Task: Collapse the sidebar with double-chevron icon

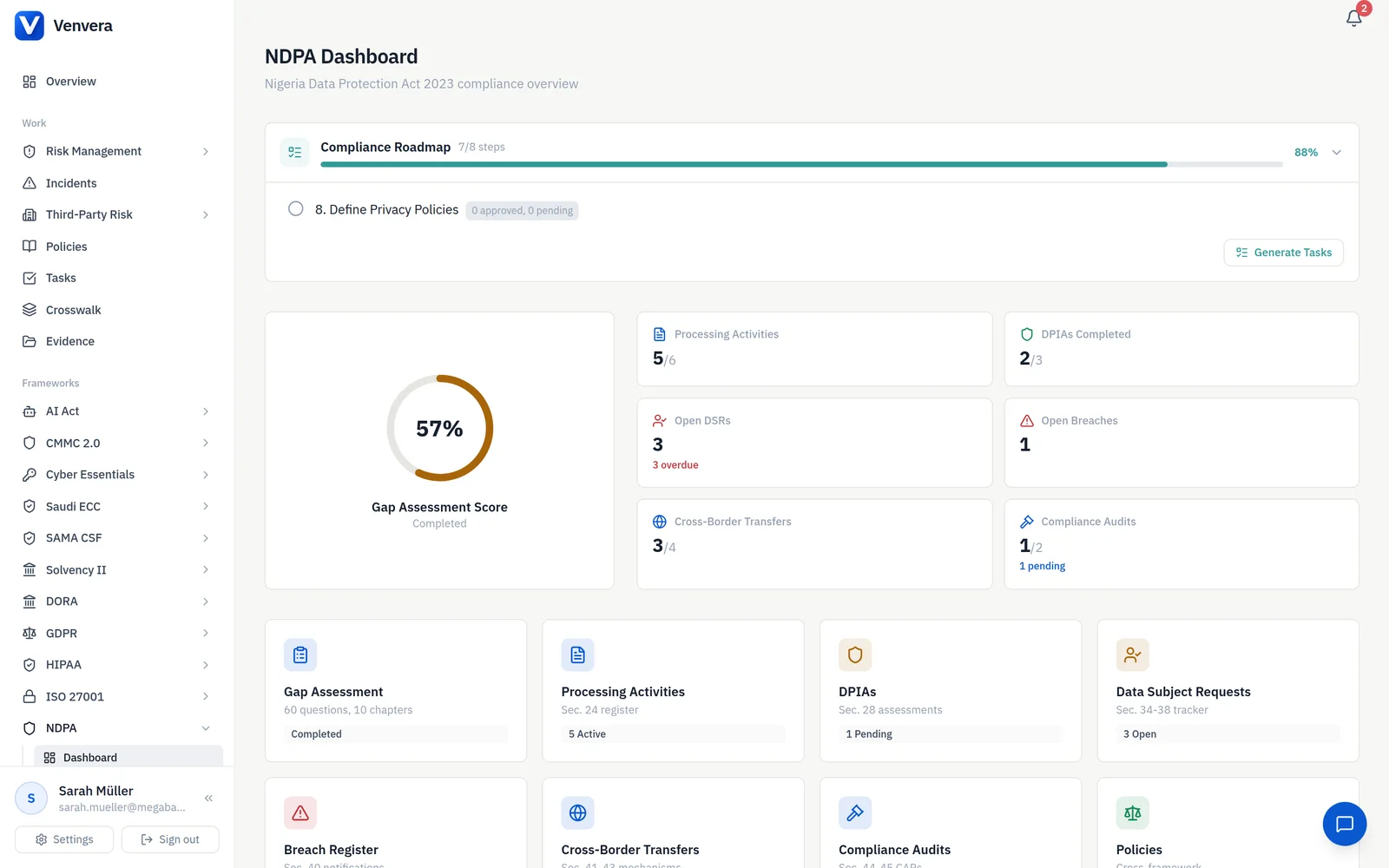Action: click(x=208, y=798)
